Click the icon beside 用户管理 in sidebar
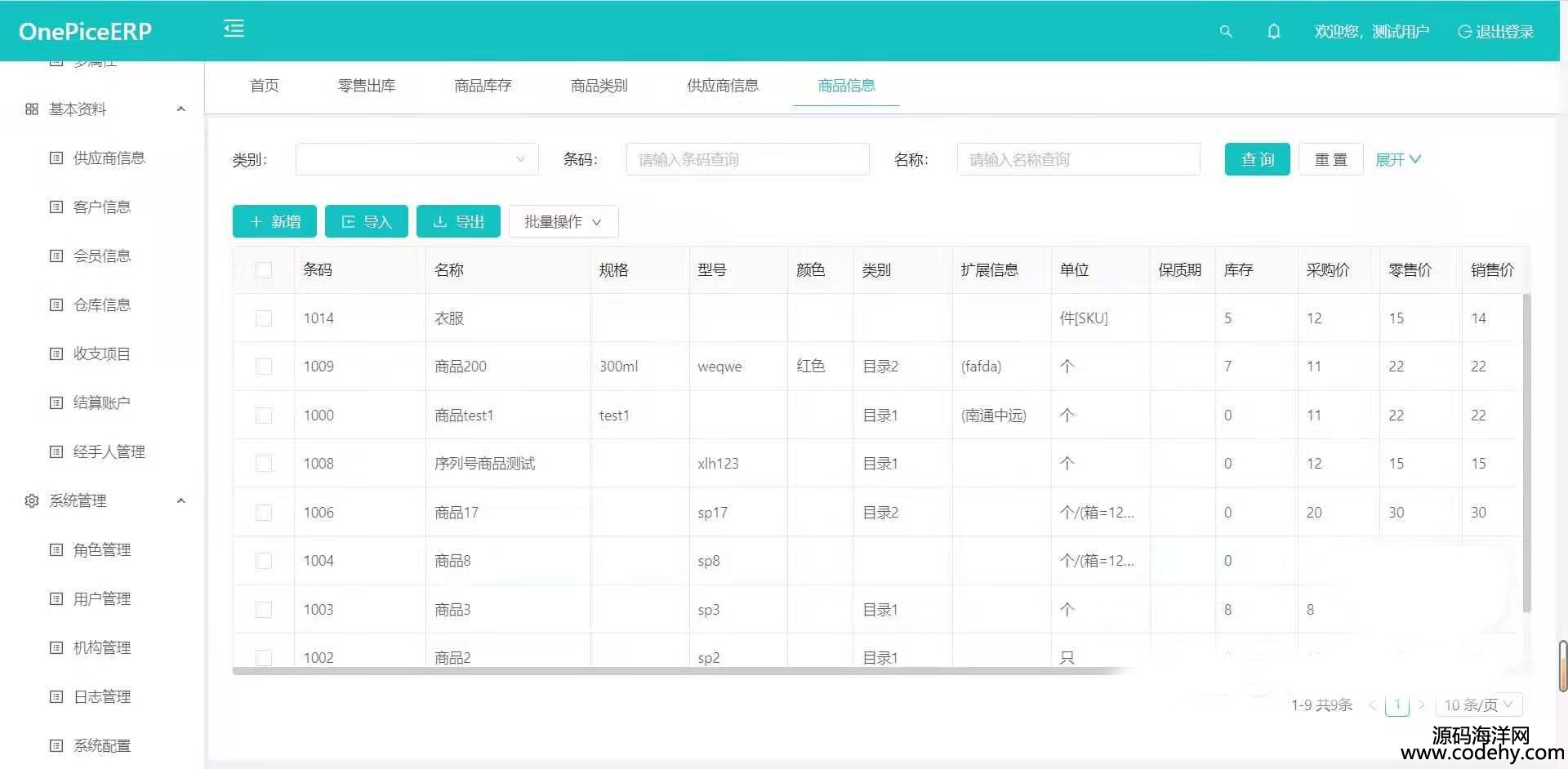This screenshot has width=1568, height=769. pyautogui.click(x=56, y=599)
